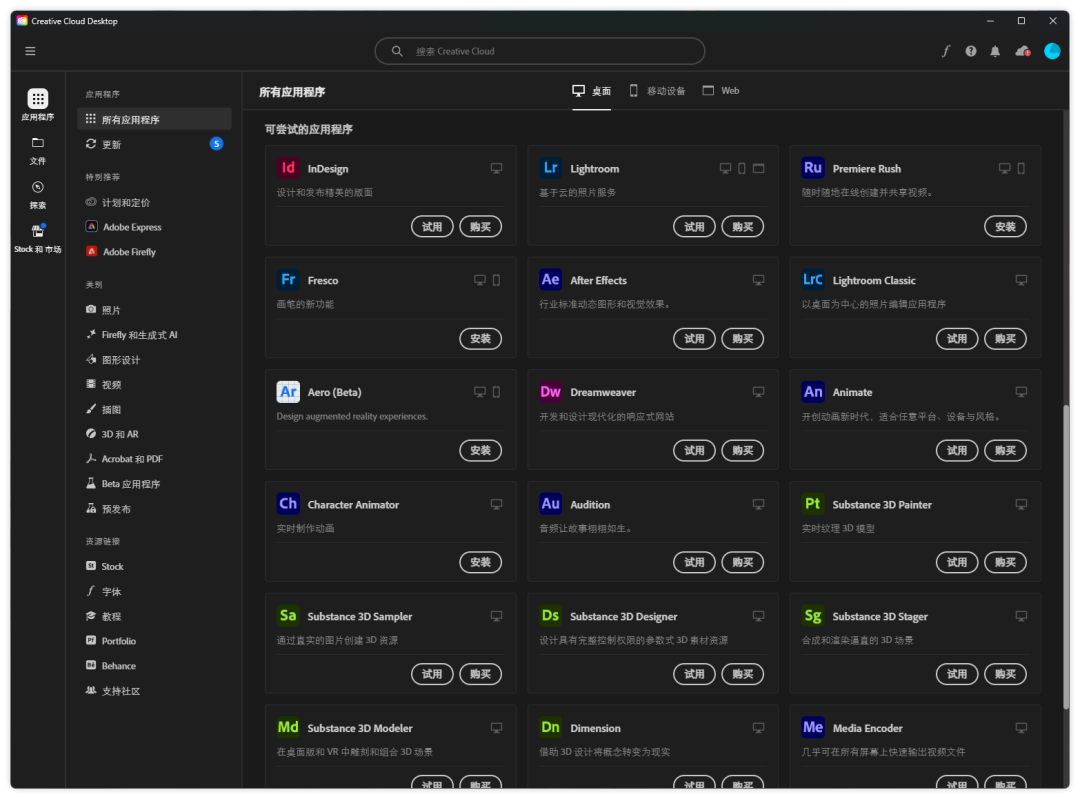The image size is (1080, 799).
Task: Click the Substance 3D Stager Sg icon
Action: pyautogui.click(x=813, y=615)
